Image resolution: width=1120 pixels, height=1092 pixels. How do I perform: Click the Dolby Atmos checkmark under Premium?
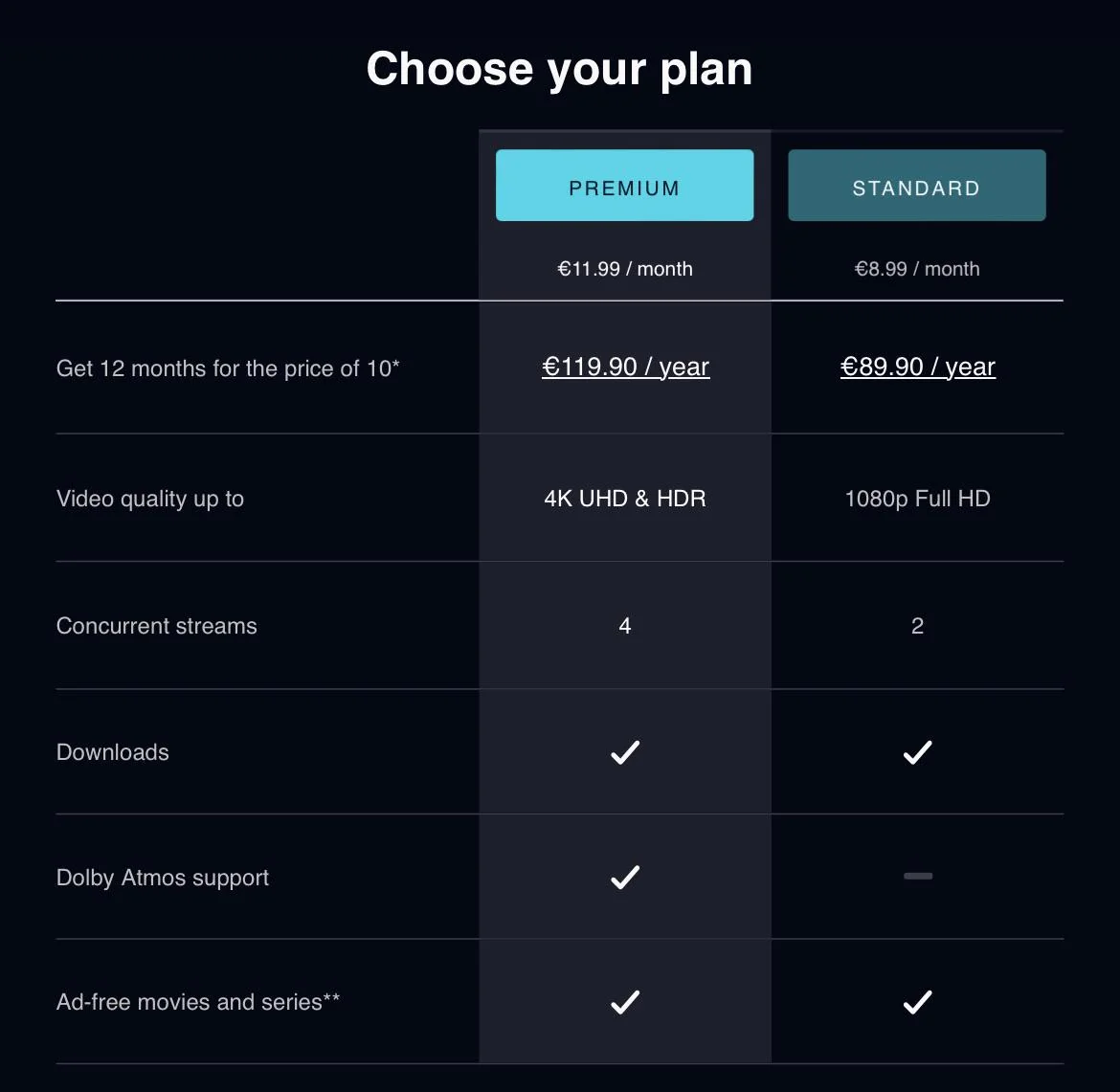pos(624,877)
